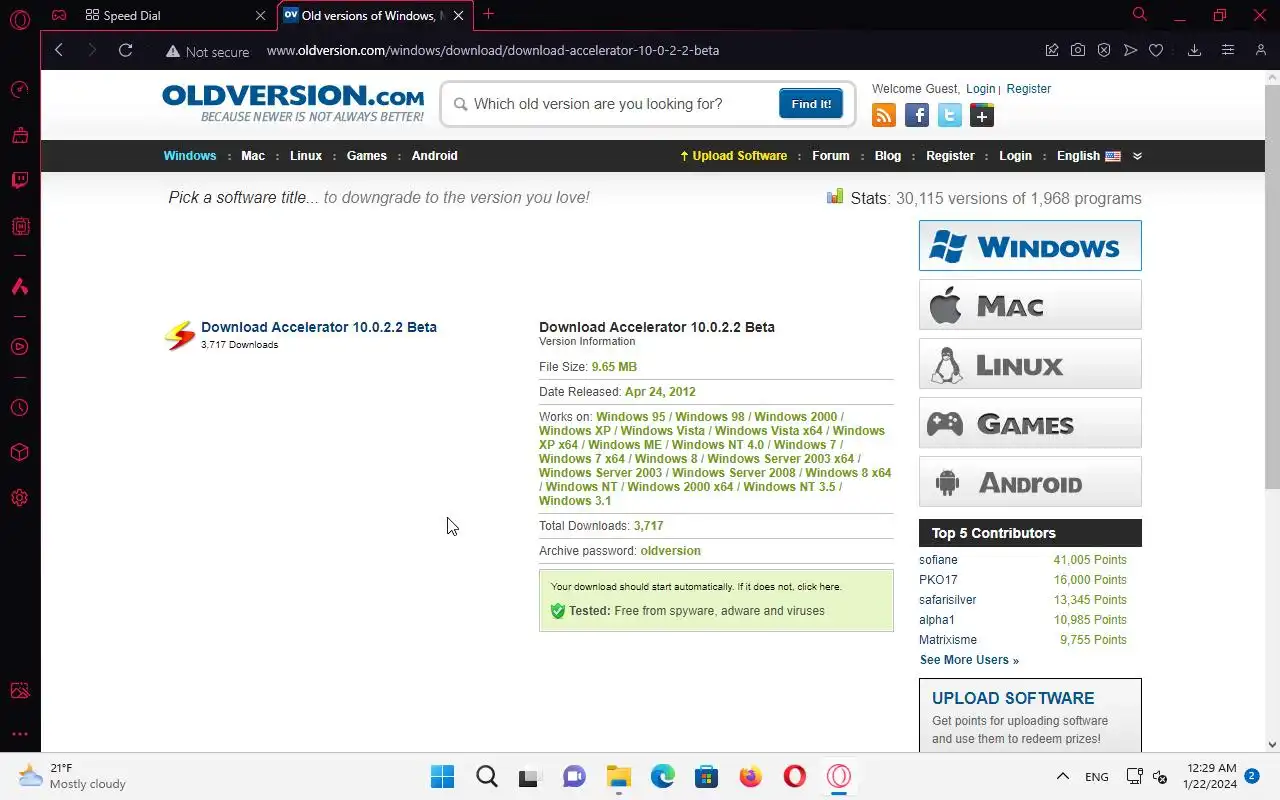Click the browser reload button

125,50
